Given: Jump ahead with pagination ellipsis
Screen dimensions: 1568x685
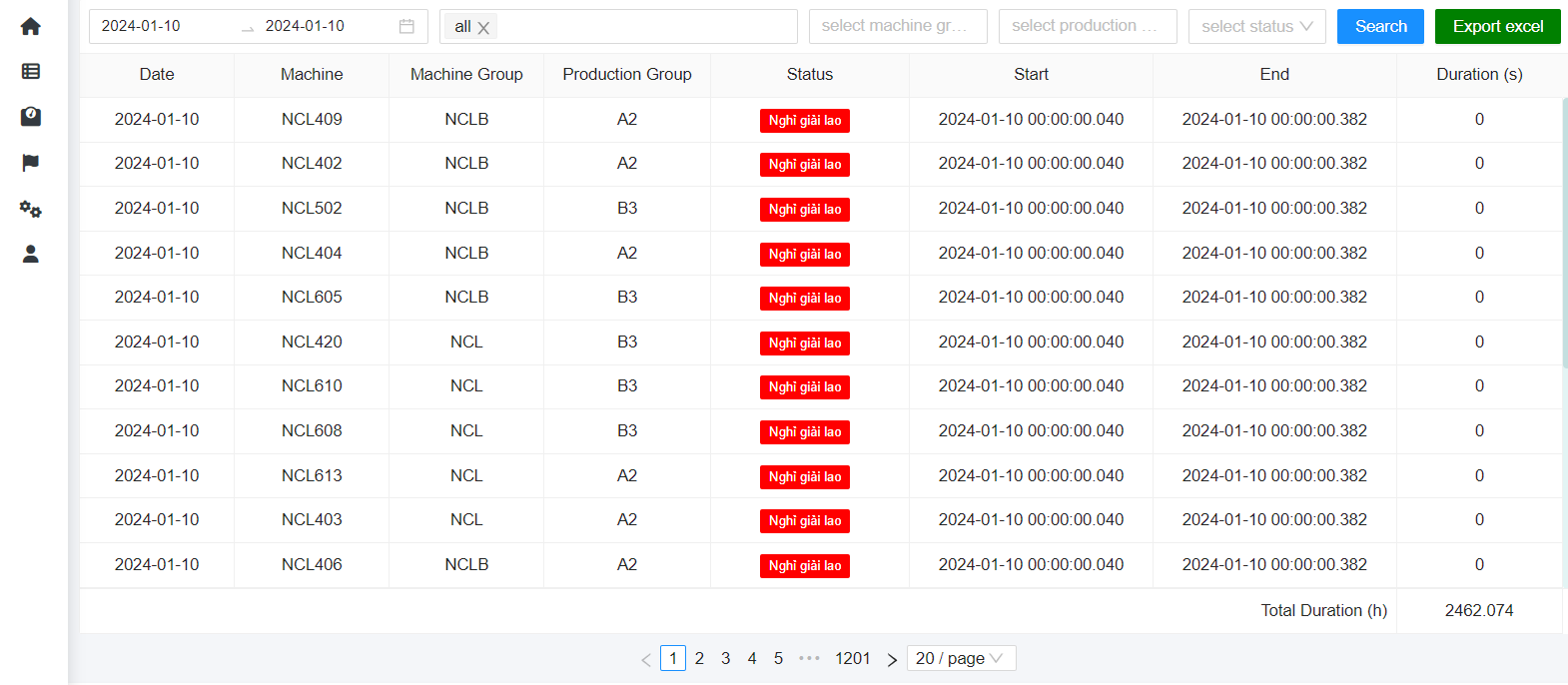Looking at the screenshot, I should coord(809,658).
